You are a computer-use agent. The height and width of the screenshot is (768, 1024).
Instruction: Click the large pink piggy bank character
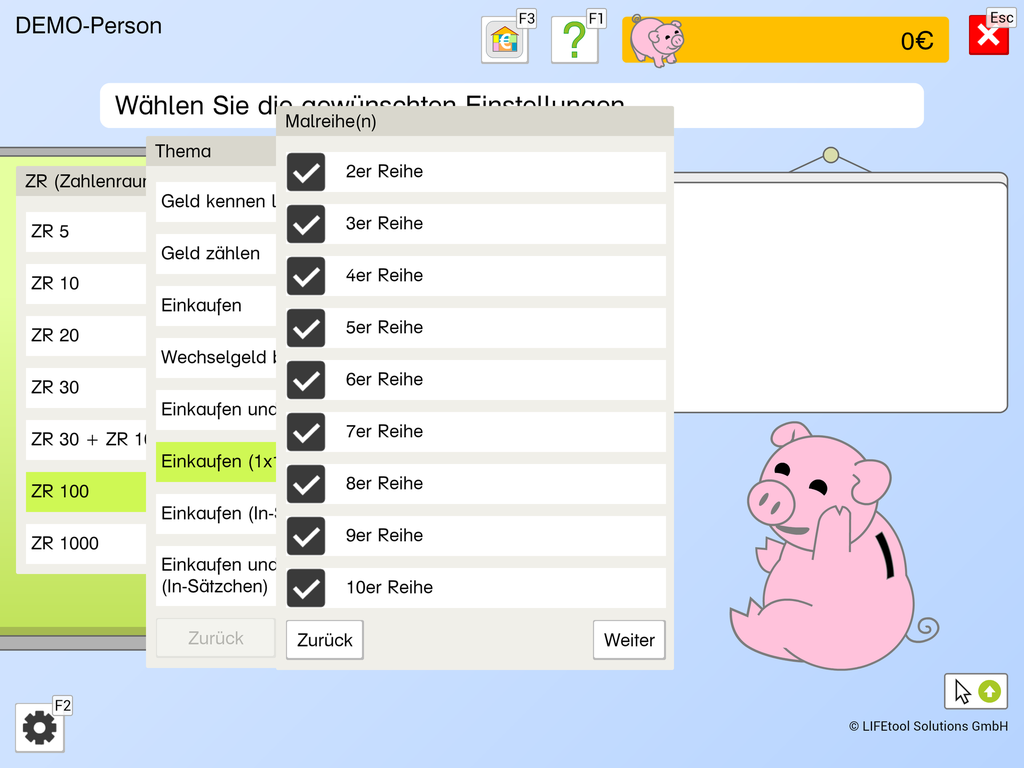(x=828, y=548)
